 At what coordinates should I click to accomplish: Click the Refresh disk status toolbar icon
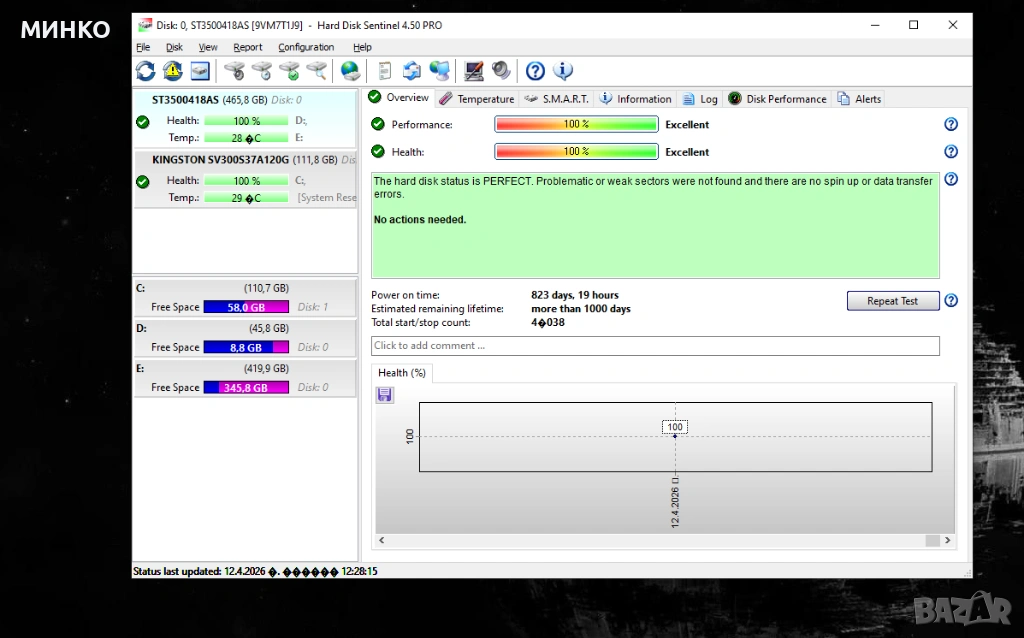(x=146, y=71)
